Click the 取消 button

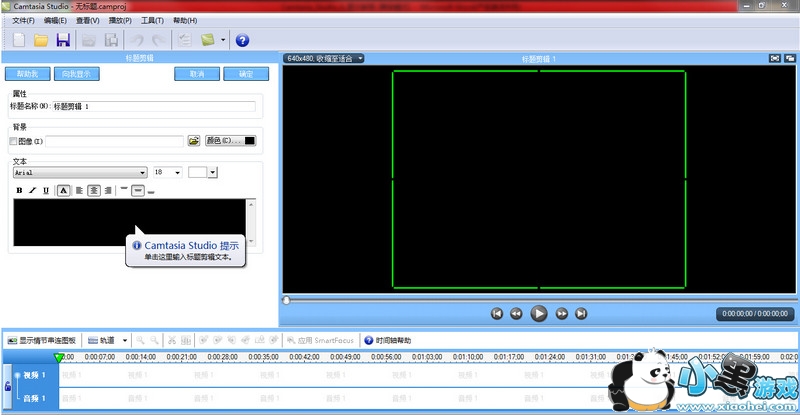tap(197, 74)
